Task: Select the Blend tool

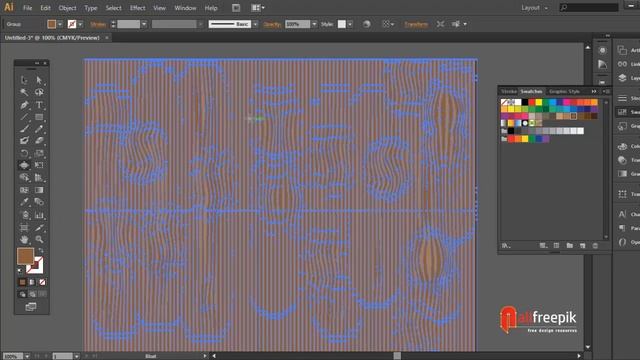Action: point(39,202)
